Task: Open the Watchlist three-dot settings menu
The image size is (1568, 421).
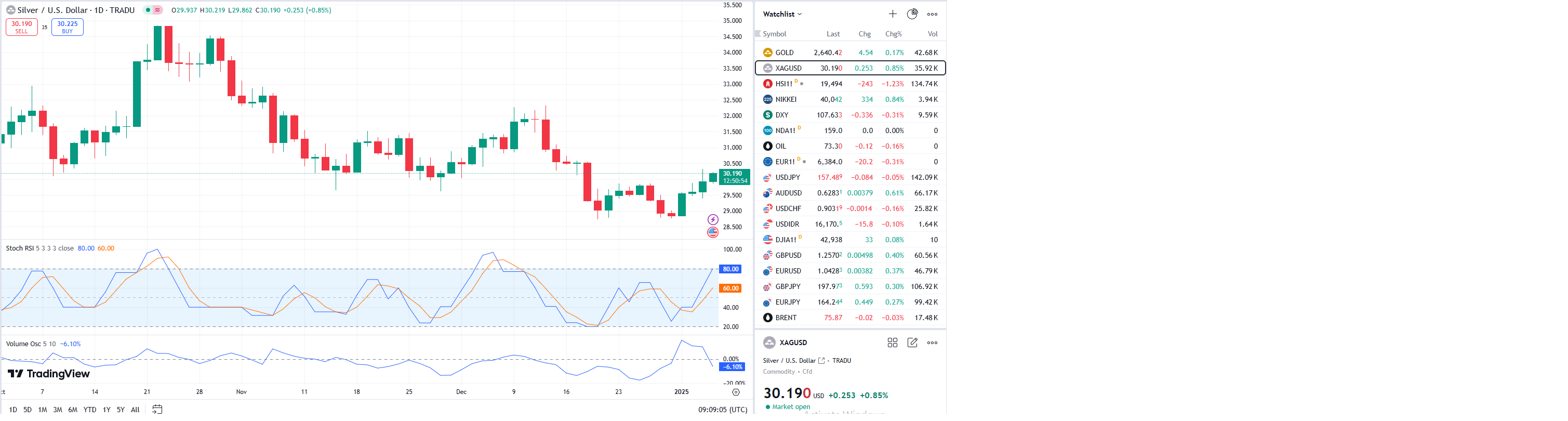Action: 932,14
